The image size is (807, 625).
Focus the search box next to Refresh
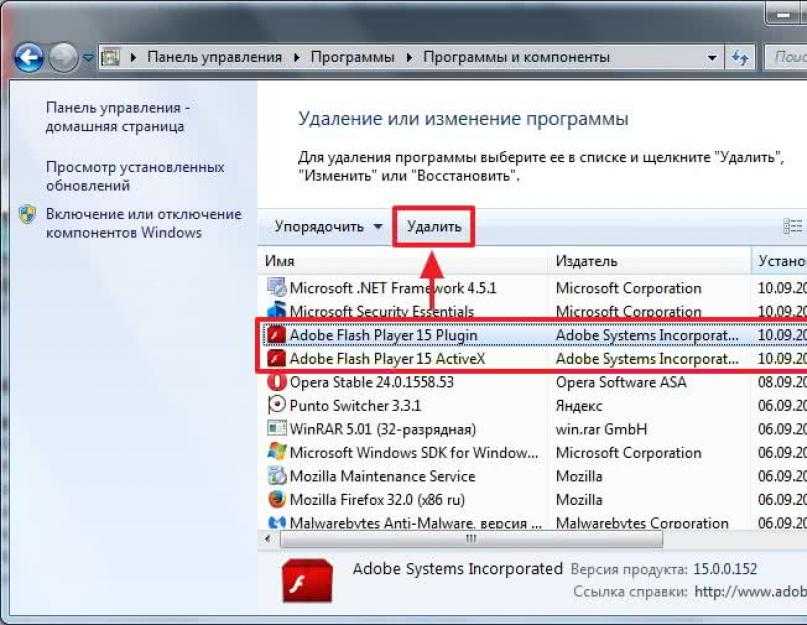pos(785,57)
